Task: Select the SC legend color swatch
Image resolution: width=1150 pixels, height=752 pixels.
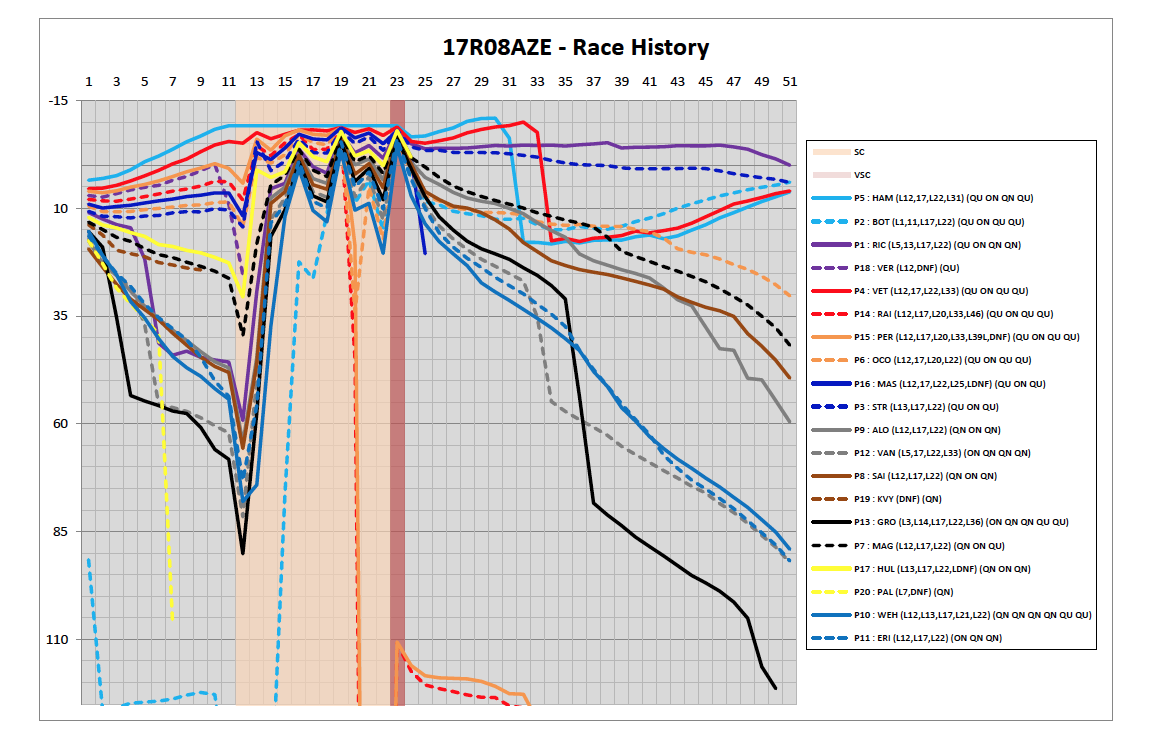Action: [x=832, y=152]
